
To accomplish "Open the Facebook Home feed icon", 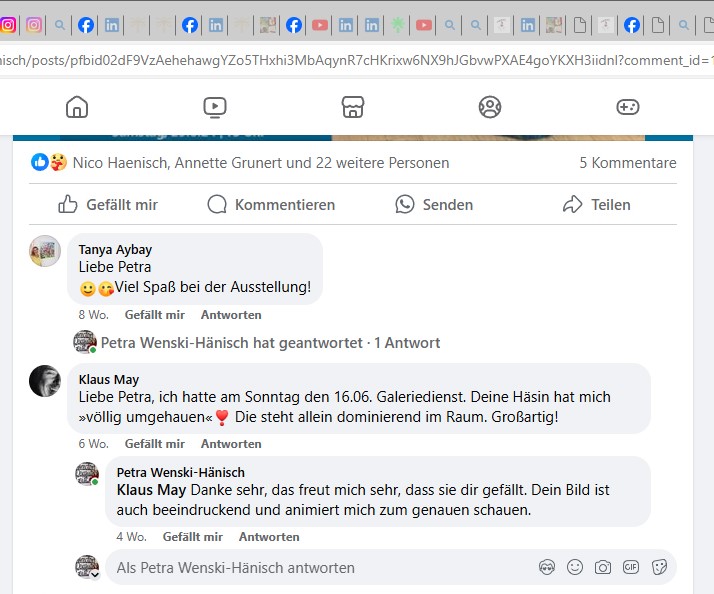I will (77, 107).
